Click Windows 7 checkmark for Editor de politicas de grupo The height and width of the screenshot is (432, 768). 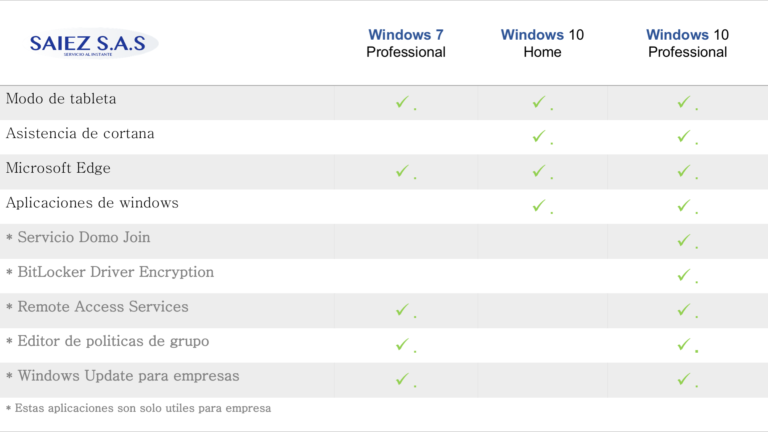pos(402,344)
